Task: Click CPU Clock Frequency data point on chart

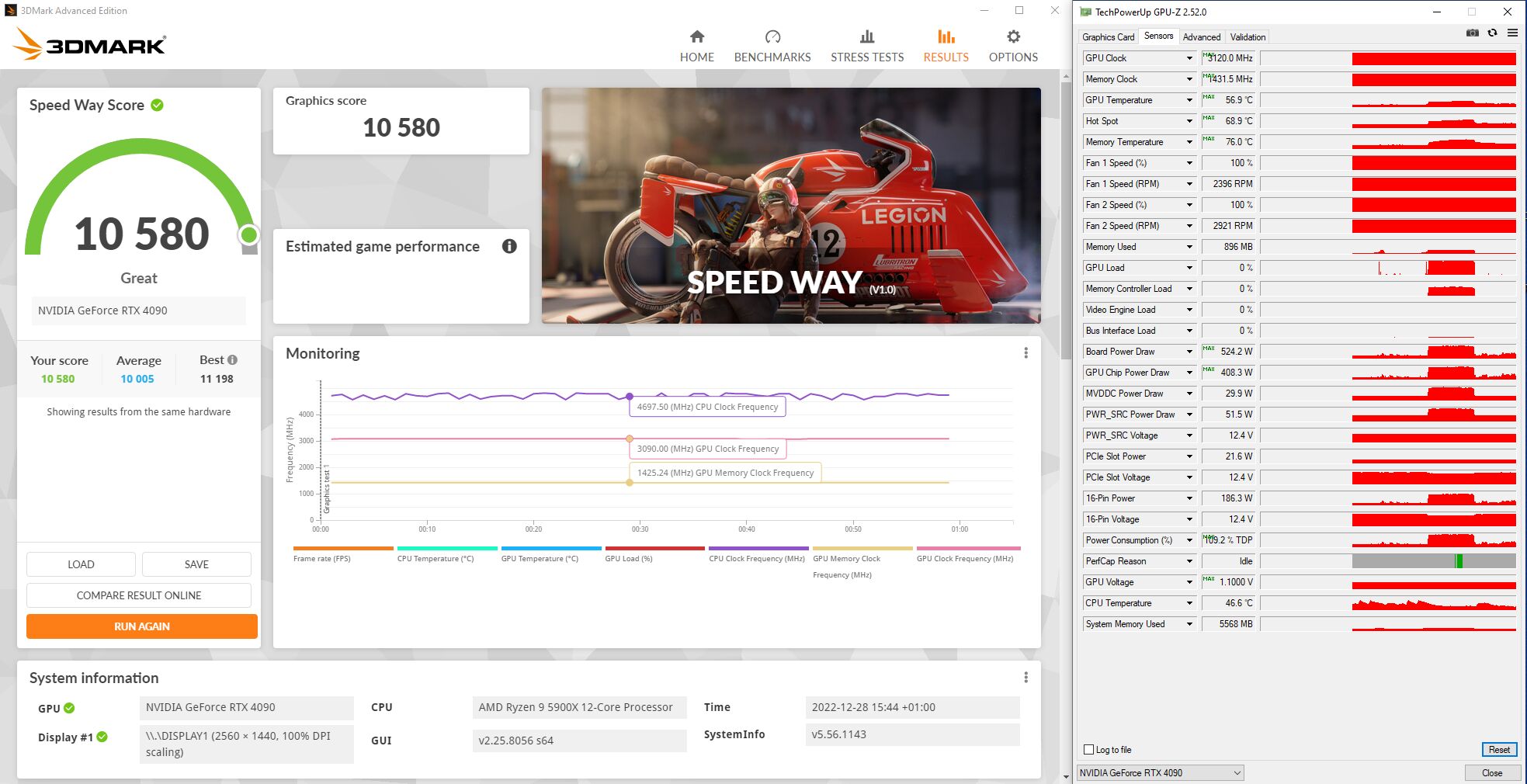Action: (630, 396)
